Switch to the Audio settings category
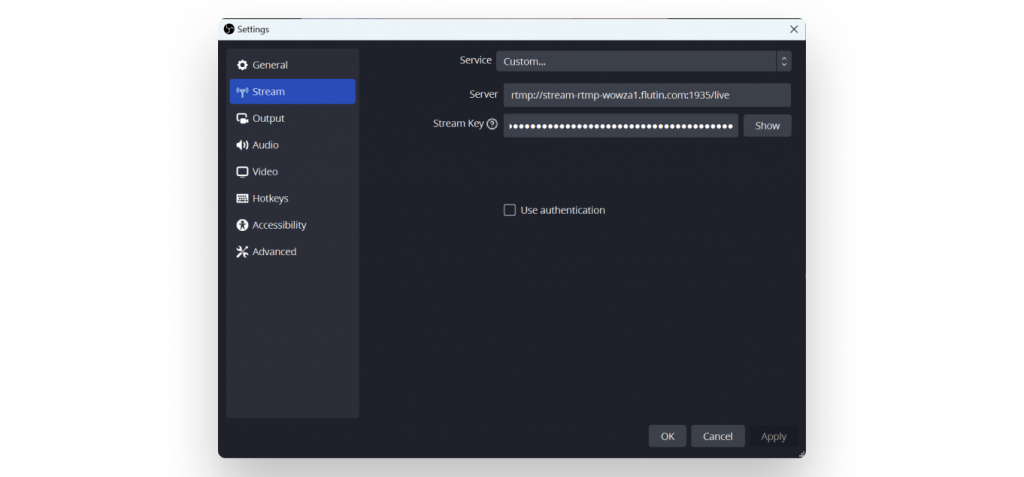Viewport: 1024px width, 477px height. pos(292,145)
